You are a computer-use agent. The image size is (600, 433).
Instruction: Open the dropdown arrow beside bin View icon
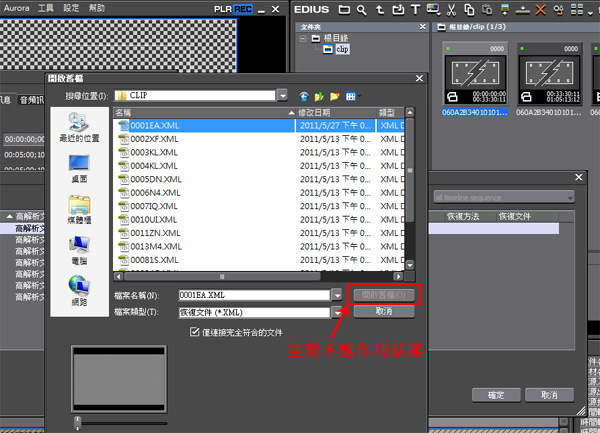[590, 12]
